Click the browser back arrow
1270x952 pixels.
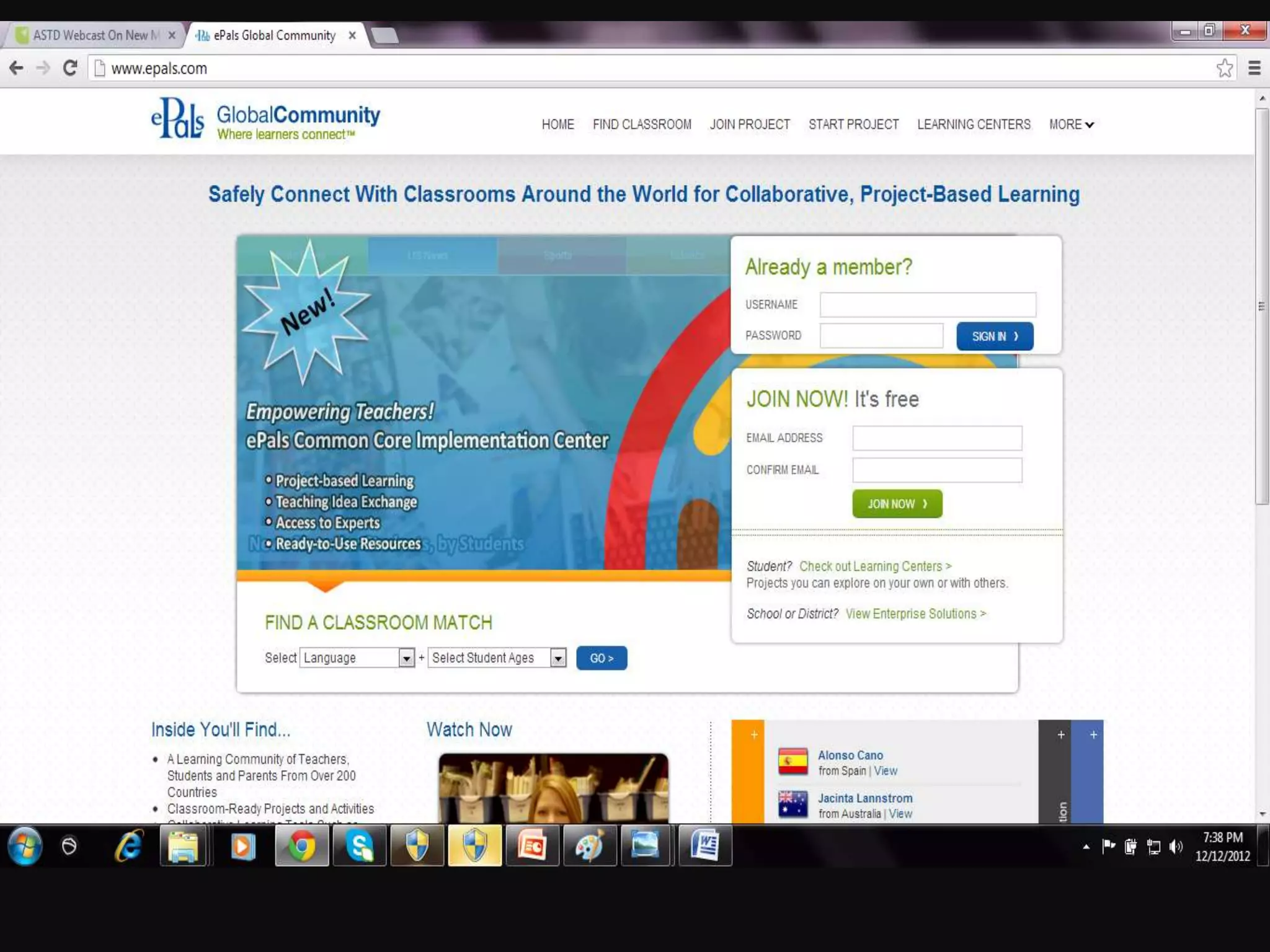[x=17, y=68]
